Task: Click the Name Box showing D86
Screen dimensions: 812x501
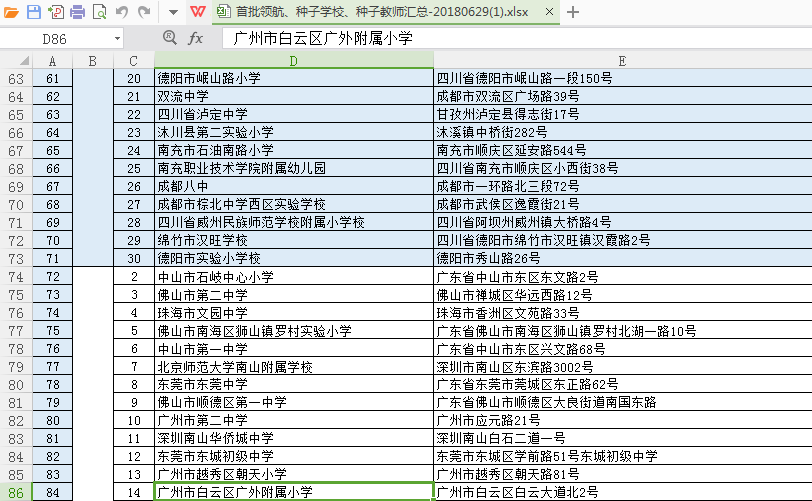Action: (x=60, y=38)
